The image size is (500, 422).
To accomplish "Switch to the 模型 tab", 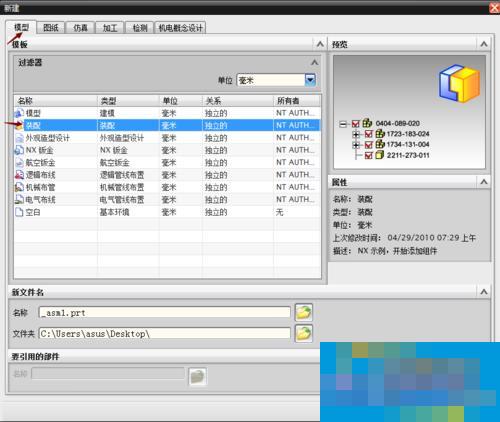I will [x=21, y=27].
